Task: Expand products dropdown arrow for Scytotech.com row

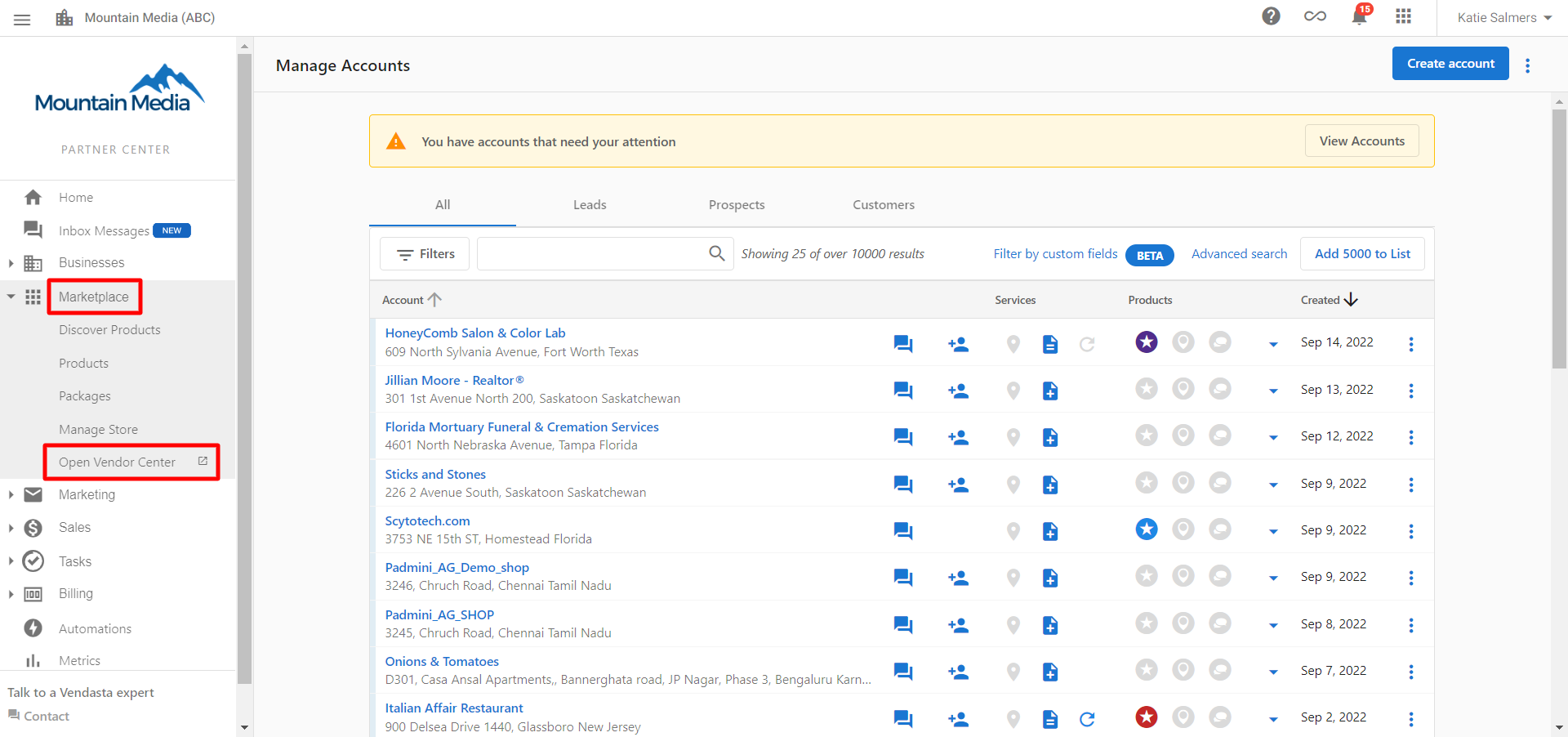Action: [x=1273, y=532]
